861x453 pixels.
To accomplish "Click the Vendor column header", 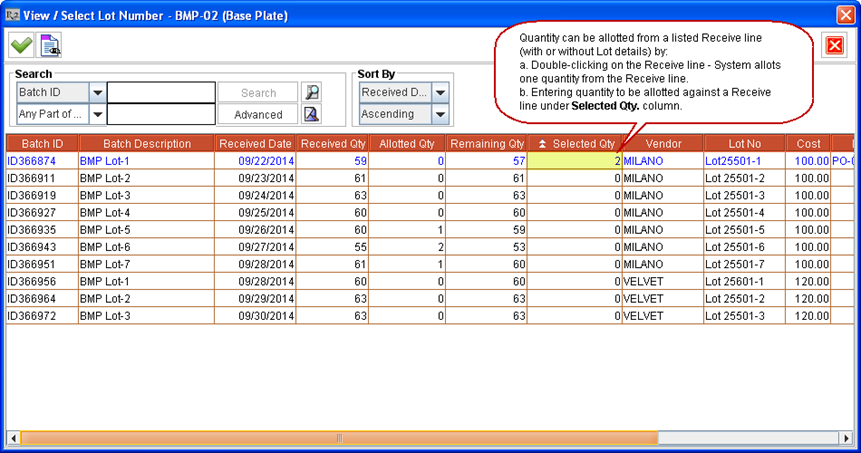I will [x=663, y=144].
